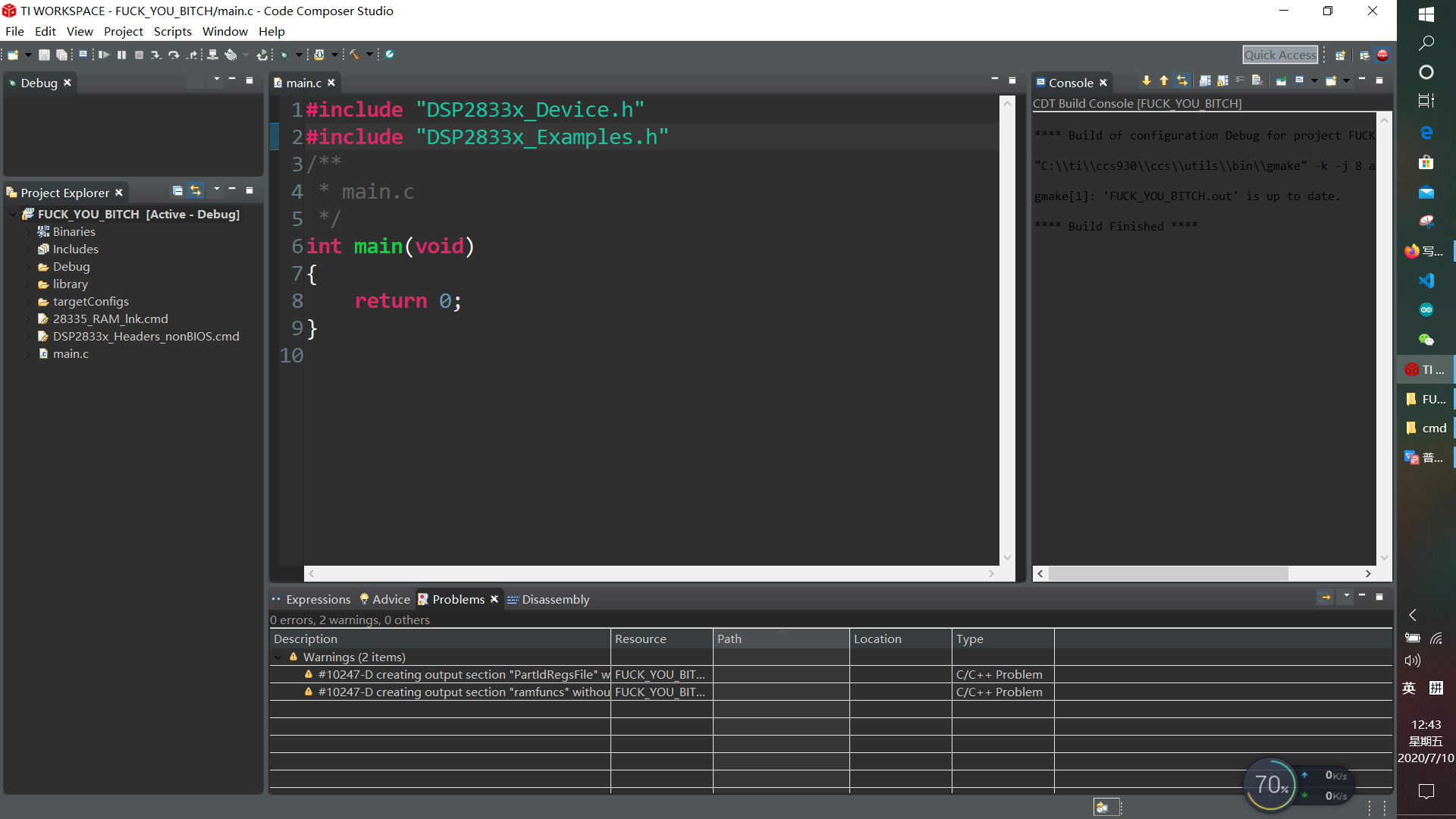Click the green bug Debug icon
Viewport: 1456px width, 819px height.
coord(284,55)
